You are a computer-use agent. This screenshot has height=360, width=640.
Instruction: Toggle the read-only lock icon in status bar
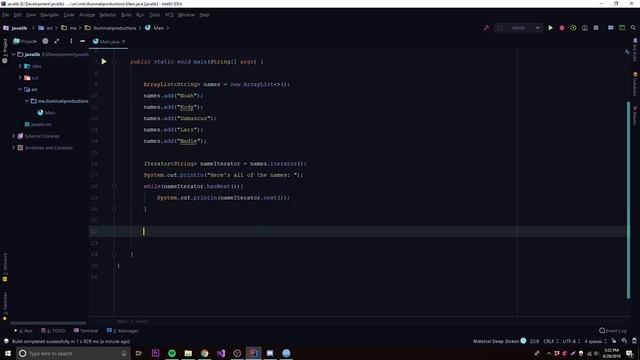(613, 341)
